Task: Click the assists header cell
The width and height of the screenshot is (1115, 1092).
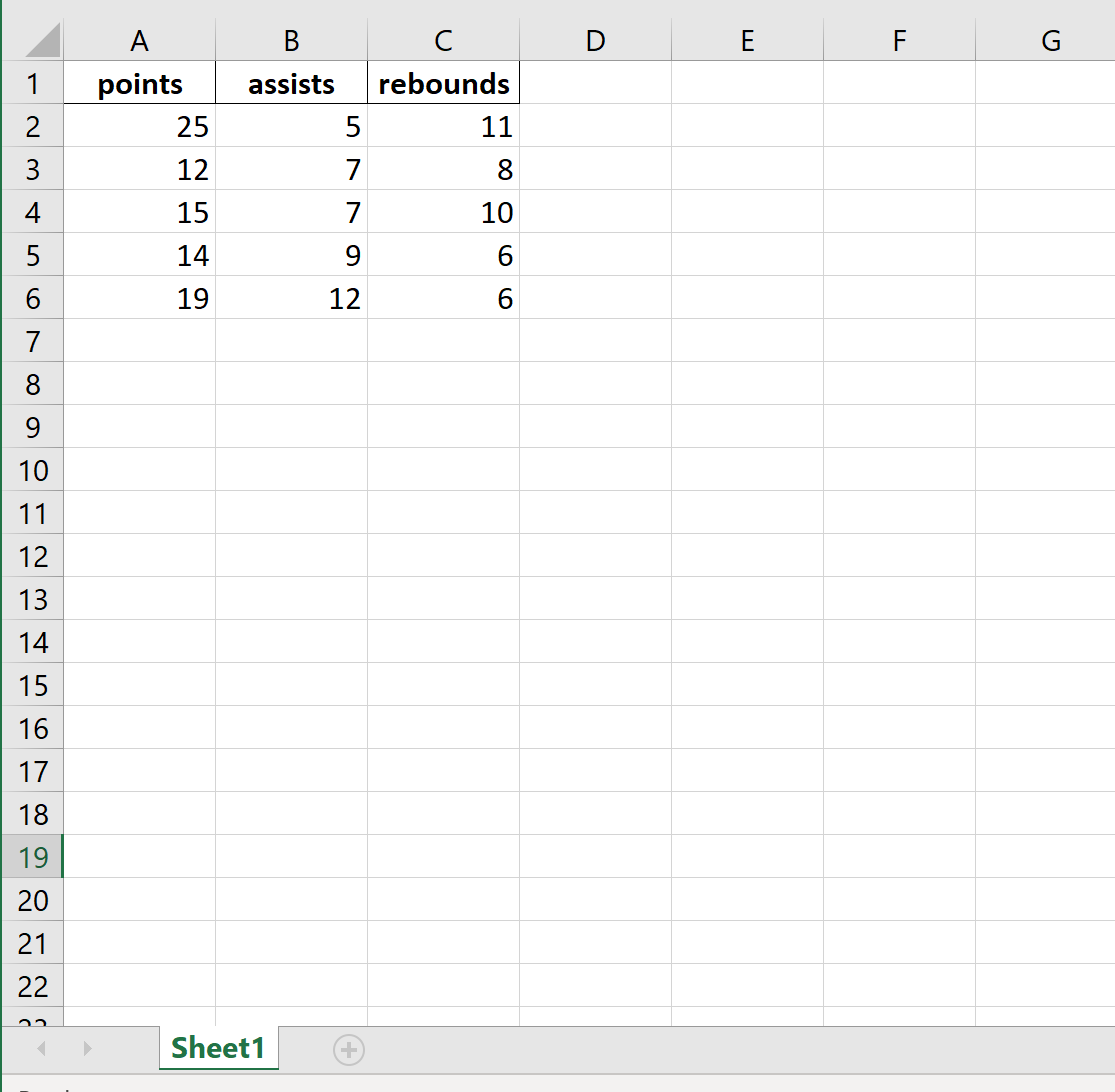Action: (x=292, y=83)
